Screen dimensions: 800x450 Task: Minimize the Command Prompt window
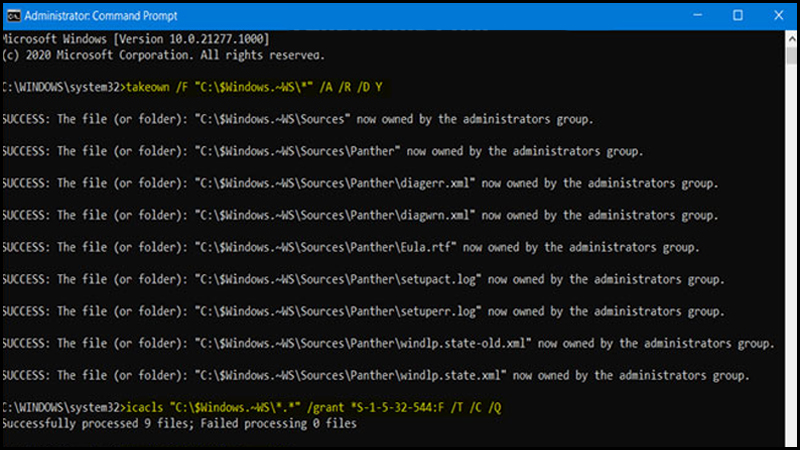coord(697,15)
